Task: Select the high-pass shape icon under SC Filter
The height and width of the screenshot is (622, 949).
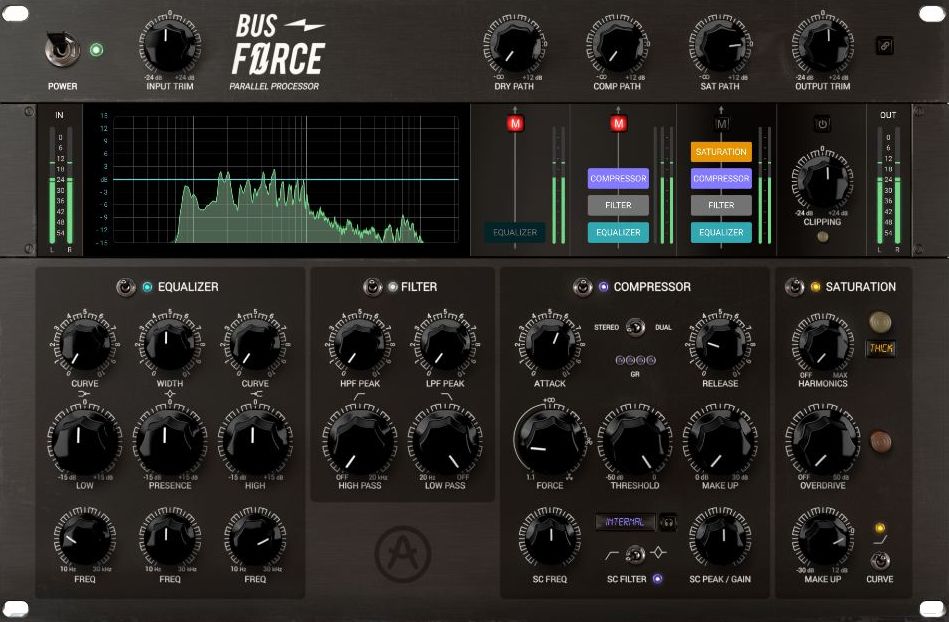Action: [611, 553]
